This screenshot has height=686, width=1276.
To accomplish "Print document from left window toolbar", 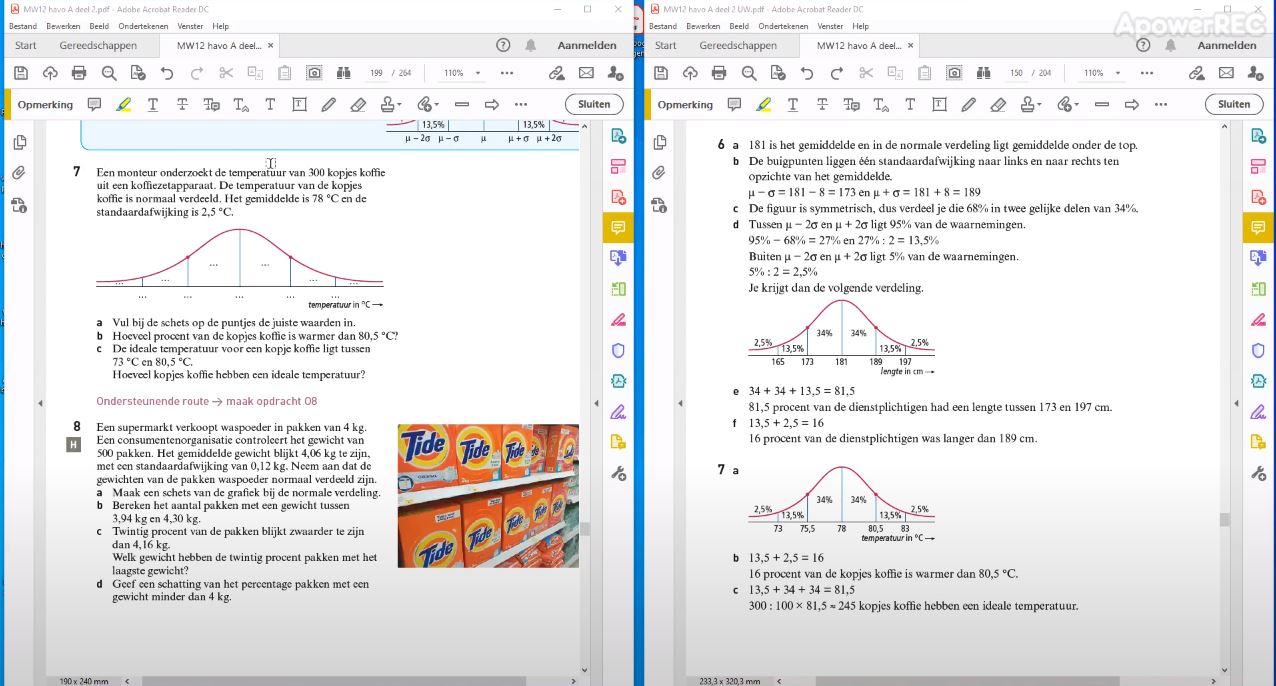I will (x=79, y=73).
